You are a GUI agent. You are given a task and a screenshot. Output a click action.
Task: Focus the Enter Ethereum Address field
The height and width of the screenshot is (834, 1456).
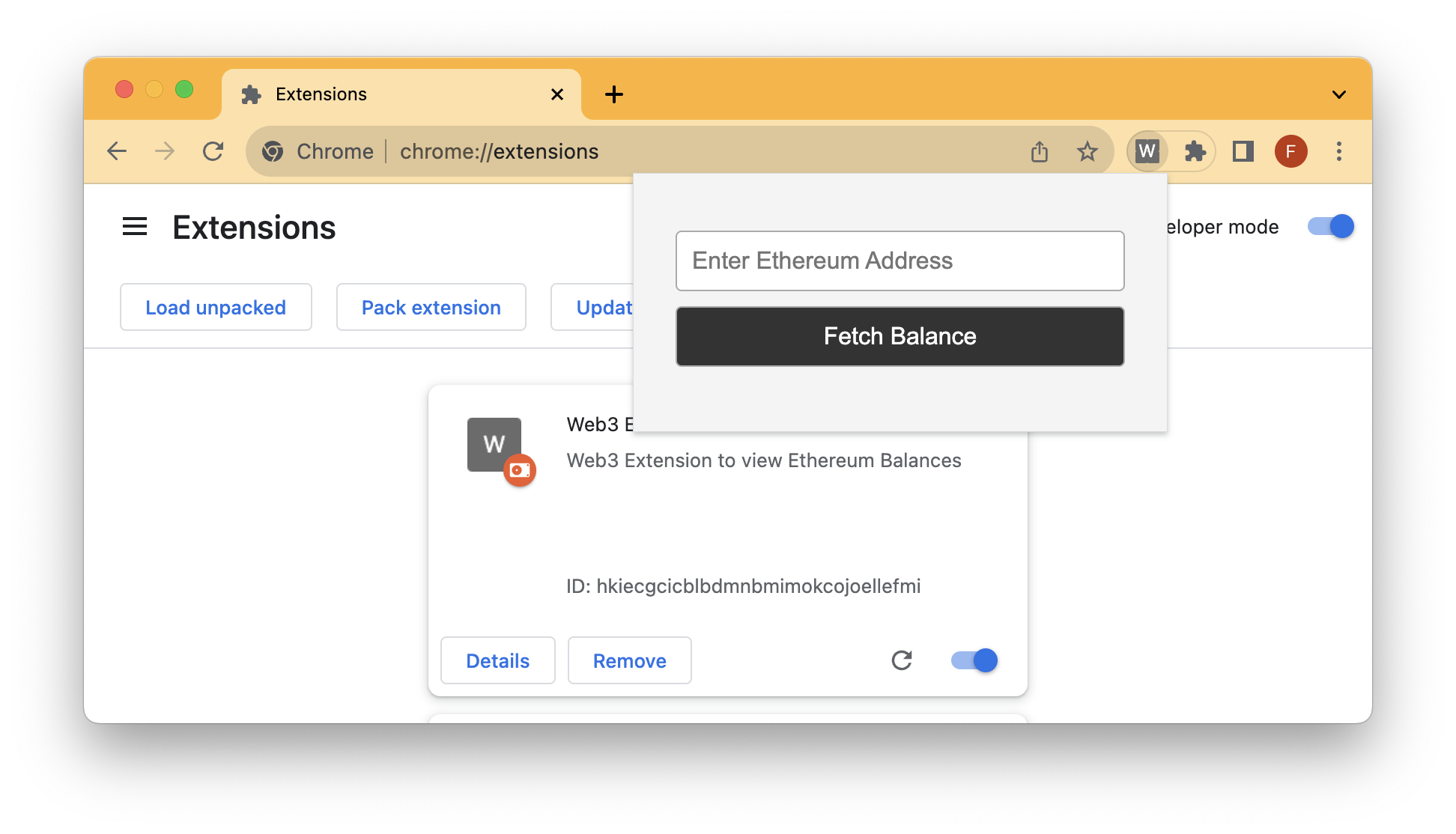tap(900, 261)
